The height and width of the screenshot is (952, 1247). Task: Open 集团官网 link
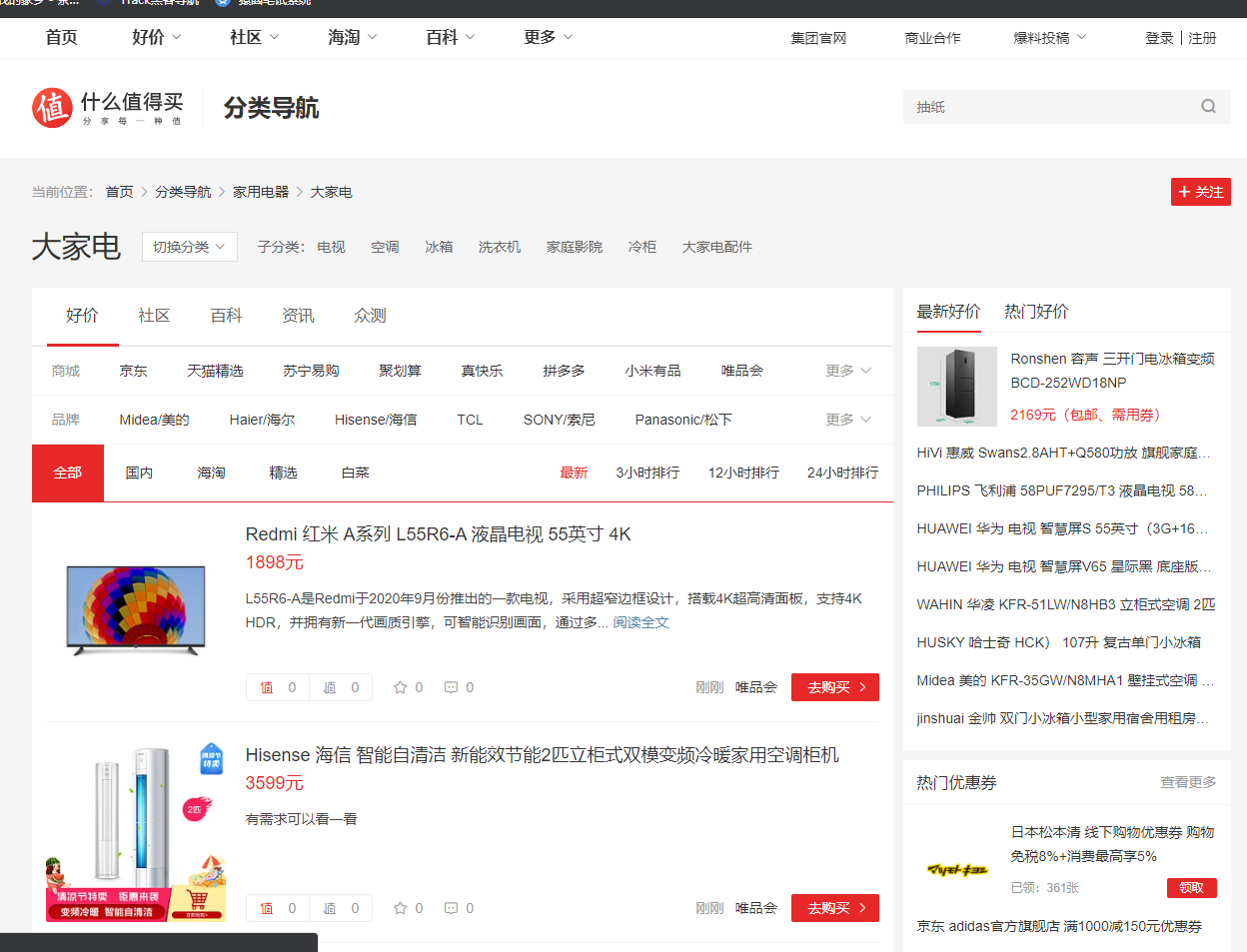pyautogui.click(x=818, y=38)
